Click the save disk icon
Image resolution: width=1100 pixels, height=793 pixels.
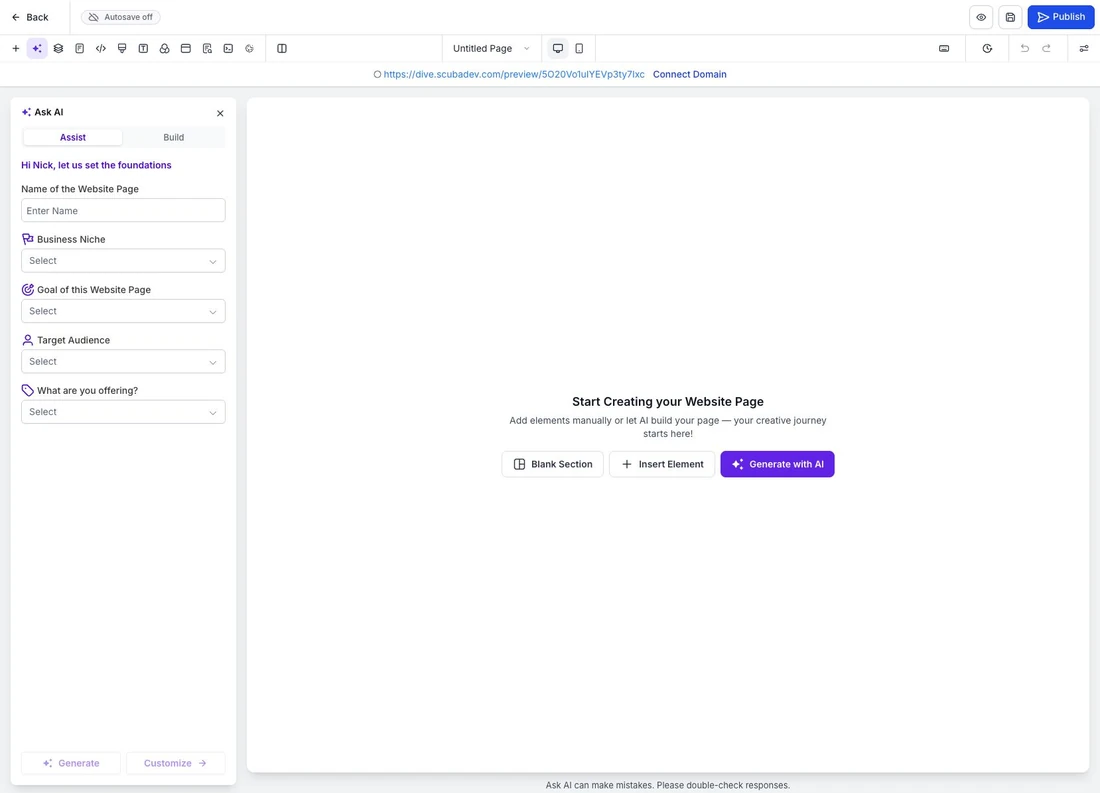click(x=1010, y=17)
